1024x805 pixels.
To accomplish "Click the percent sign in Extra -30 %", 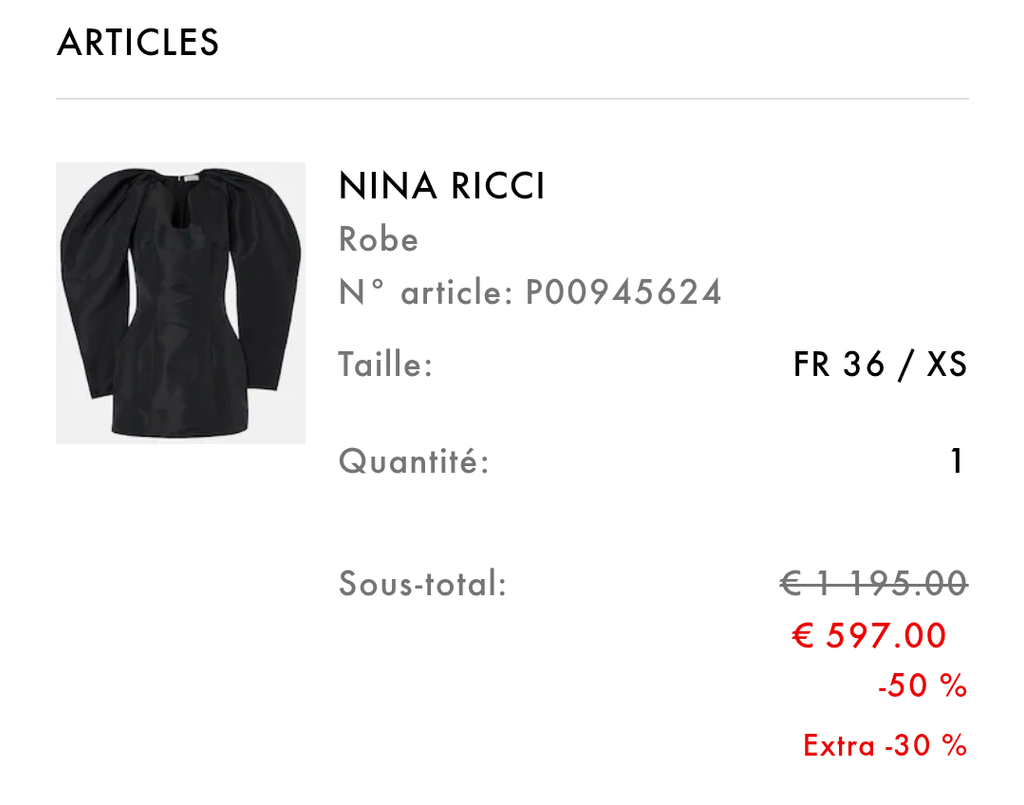I will click(956, 745).
